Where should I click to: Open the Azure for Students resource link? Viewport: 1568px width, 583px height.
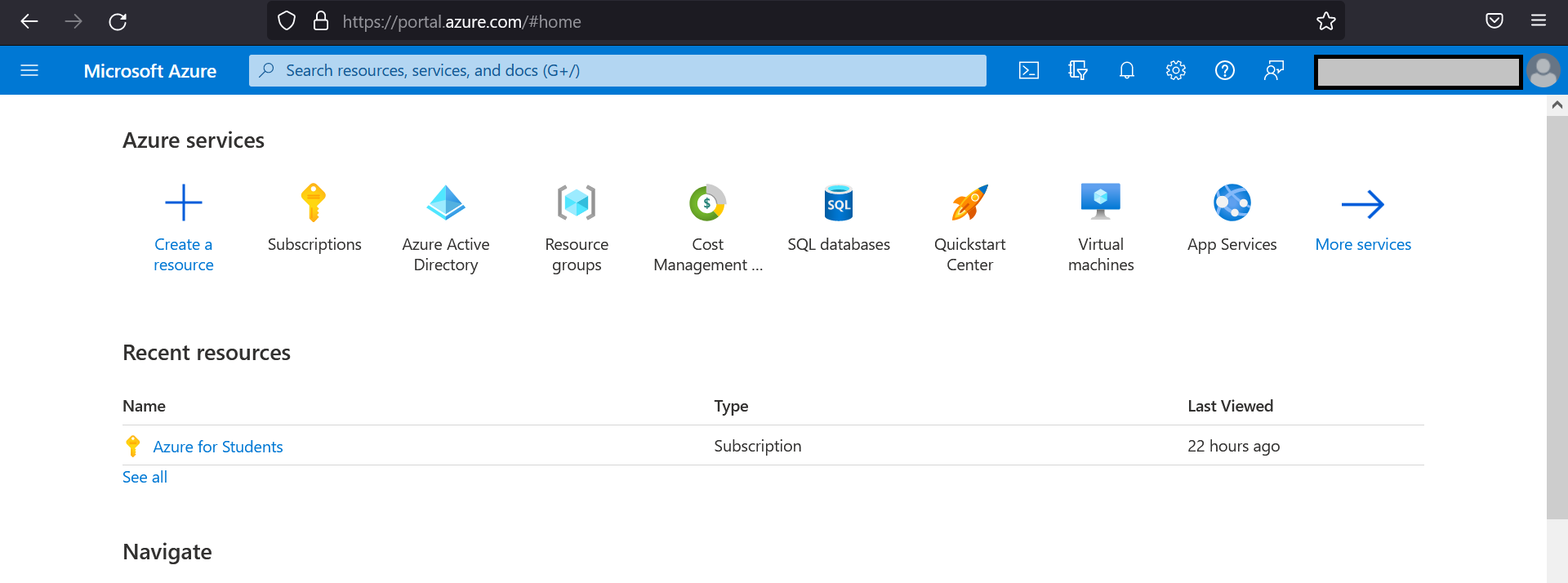pos(218,447)
